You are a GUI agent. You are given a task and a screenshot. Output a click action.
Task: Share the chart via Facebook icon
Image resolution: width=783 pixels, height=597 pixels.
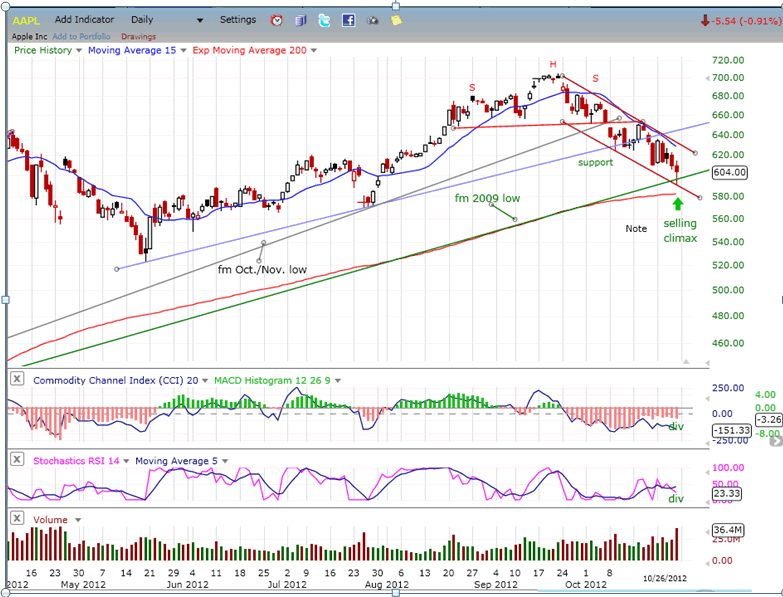348,20
